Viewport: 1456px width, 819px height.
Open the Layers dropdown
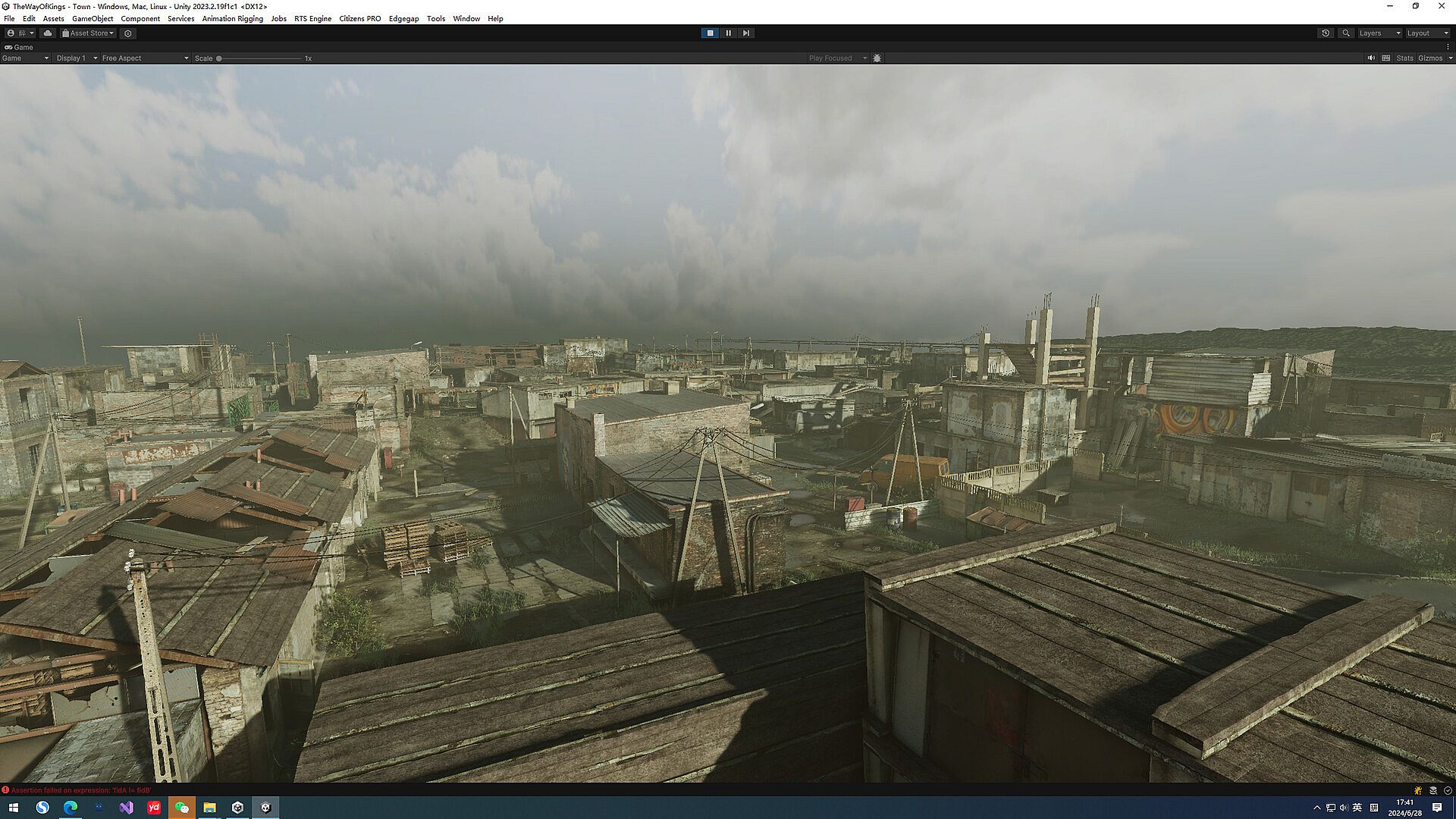click(x=1379, y=33)
